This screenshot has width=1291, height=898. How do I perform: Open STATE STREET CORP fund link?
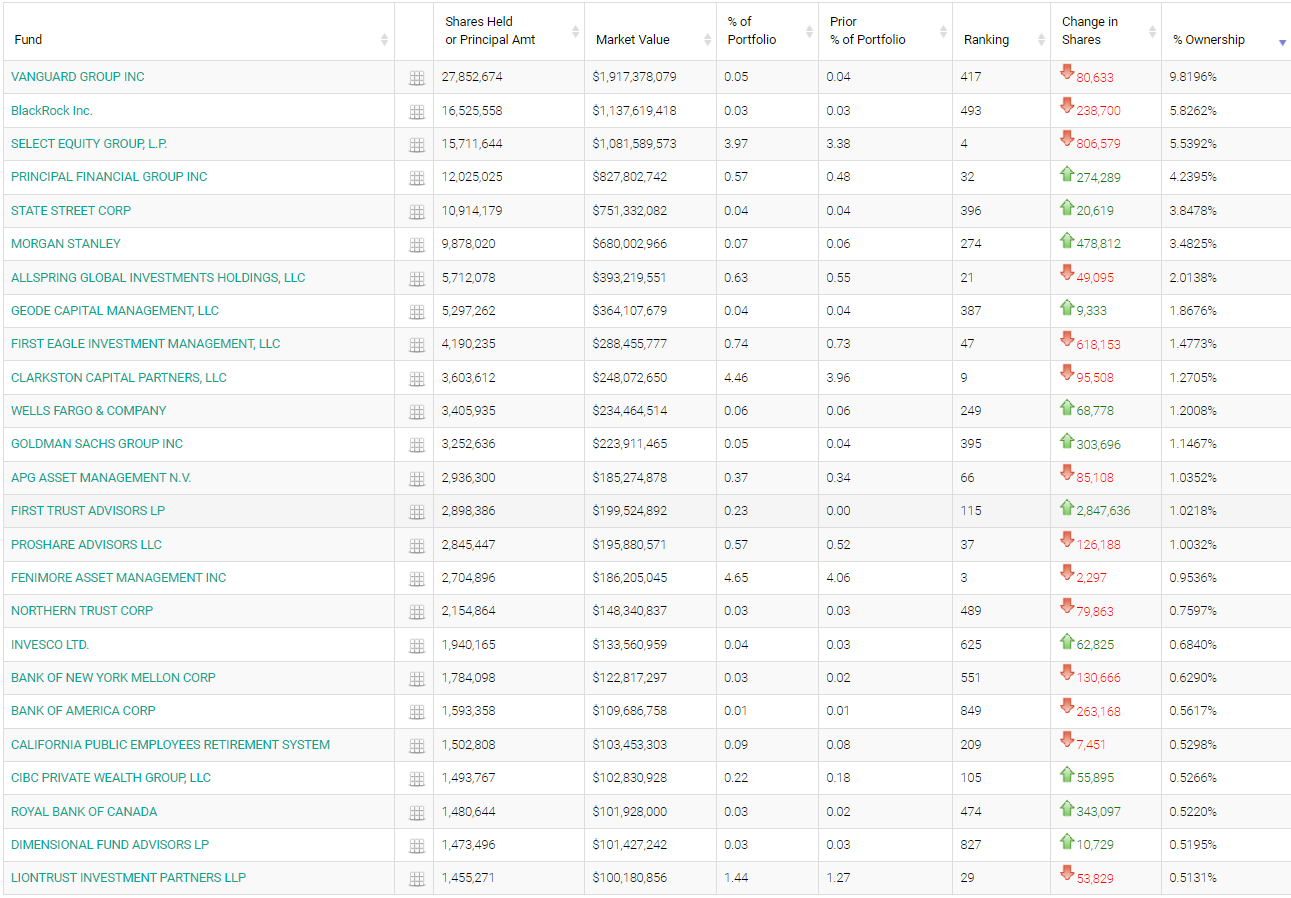point(71,211)
